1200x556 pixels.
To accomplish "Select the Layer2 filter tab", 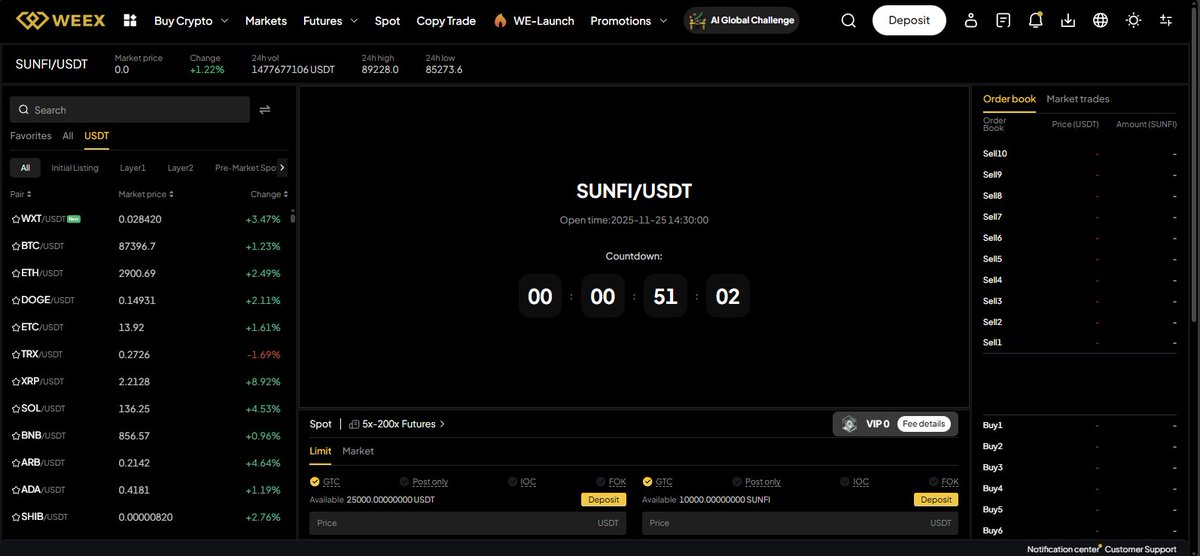I will (x=180, y=168).
